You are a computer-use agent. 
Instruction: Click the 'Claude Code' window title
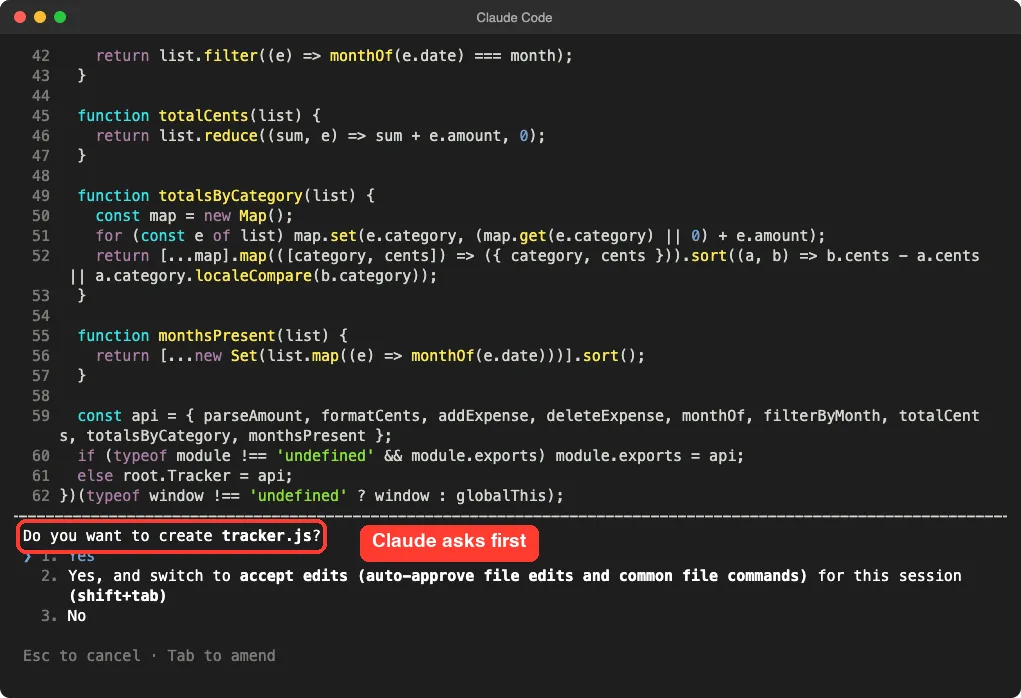514,18
